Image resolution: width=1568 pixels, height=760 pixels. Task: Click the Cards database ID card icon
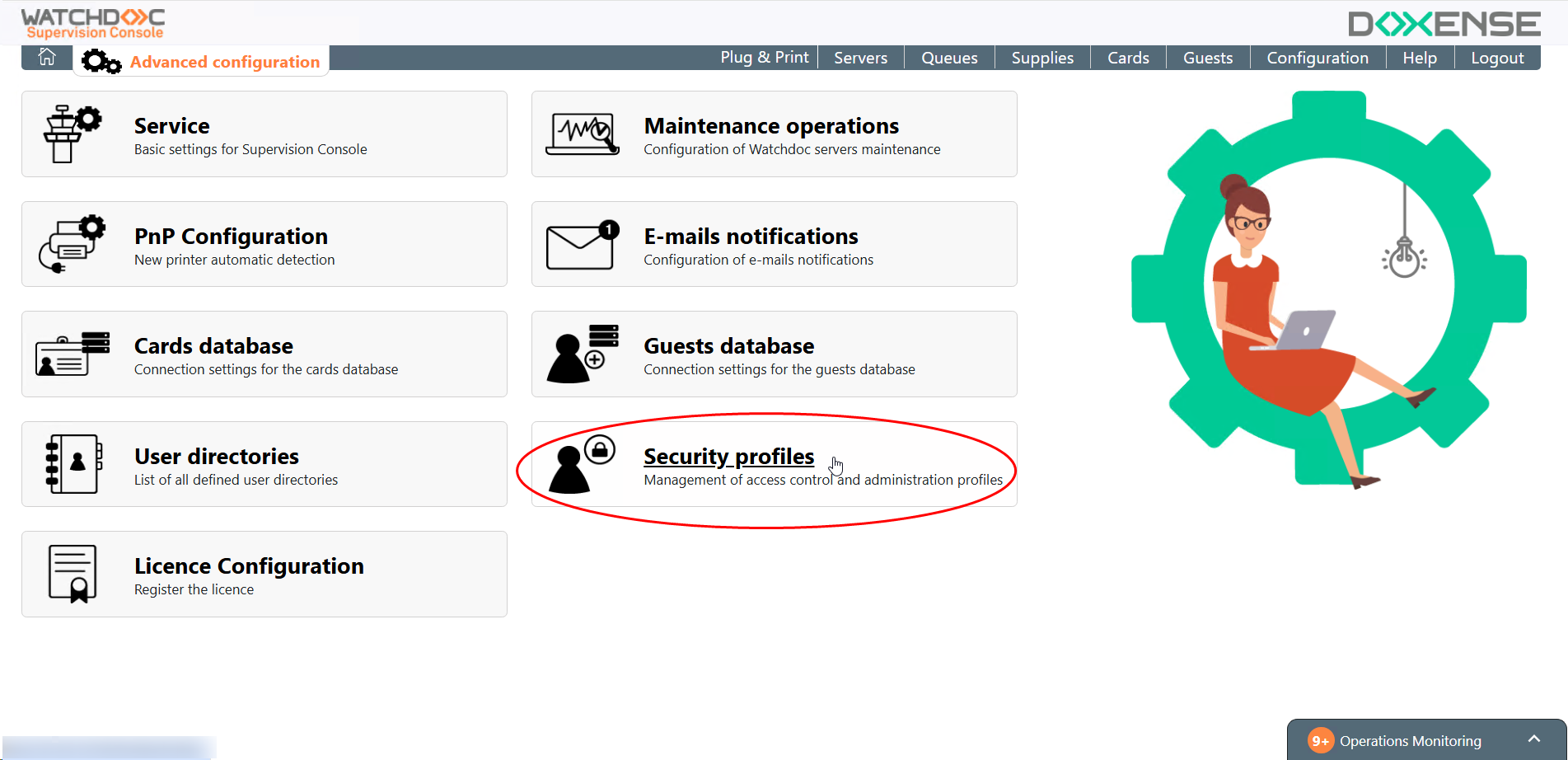pos(73,354)
